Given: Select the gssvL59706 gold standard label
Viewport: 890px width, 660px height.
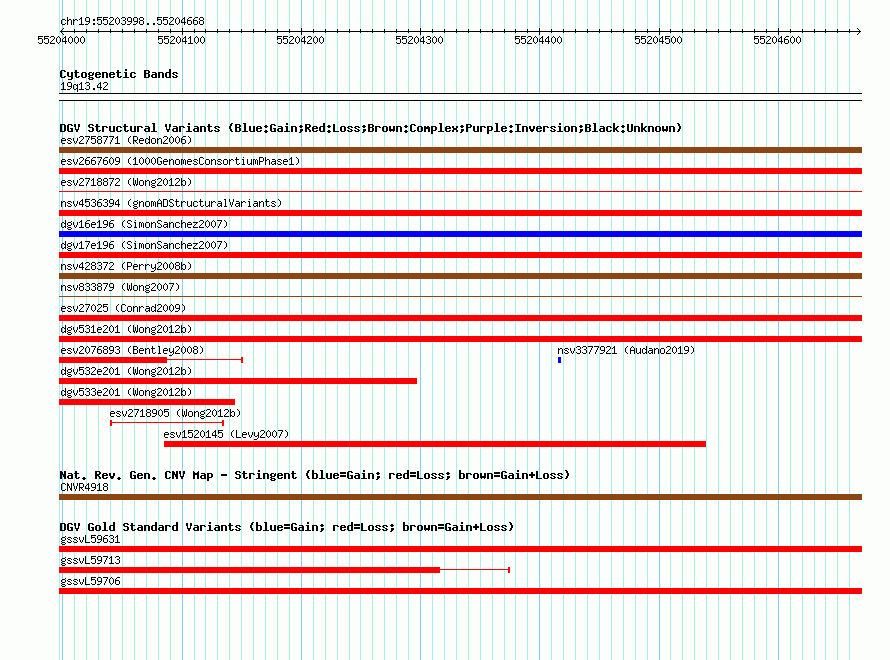Looking at the screenshot, I should [x=90, y=581].
